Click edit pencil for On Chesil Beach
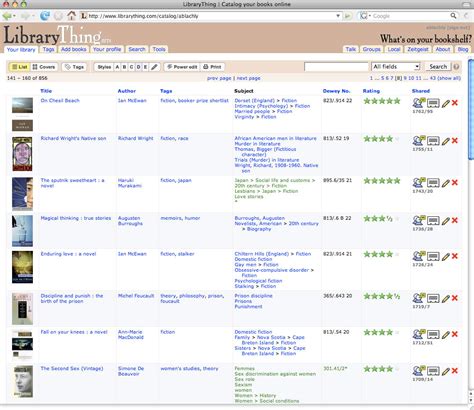 [x=446, y=103]
